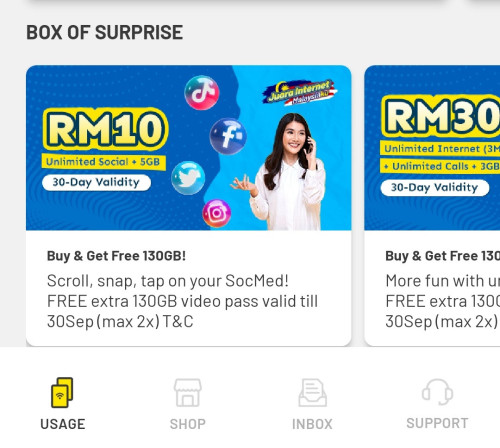Open the RM10 promo banner image
The width and height of the screenshot is (500, 448).
click(189, 148)
